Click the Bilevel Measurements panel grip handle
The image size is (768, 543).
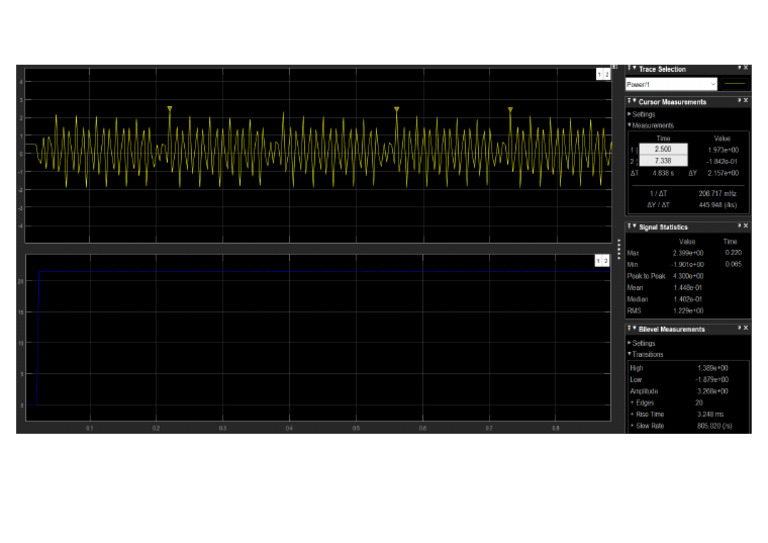click(x=629, y=329)
